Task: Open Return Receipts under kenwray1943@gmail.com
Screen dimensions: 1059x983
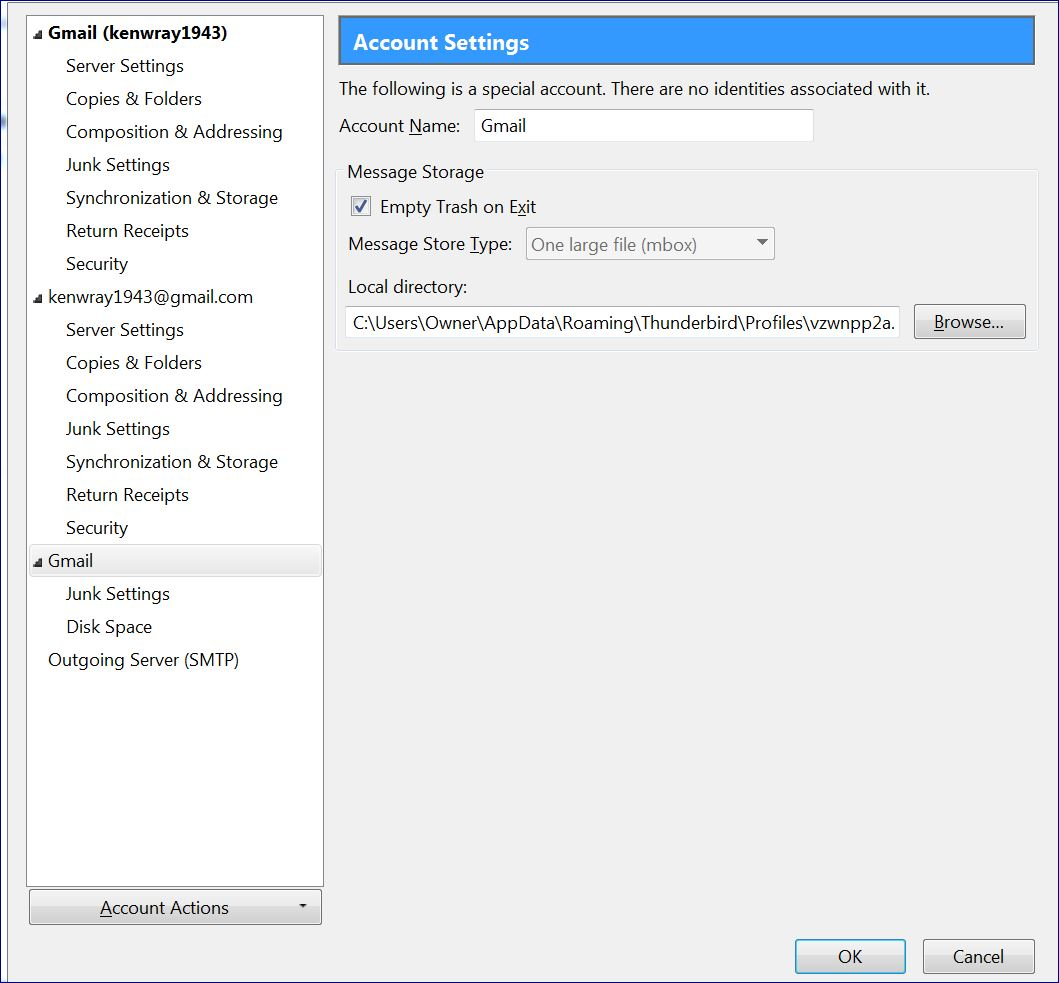Action: click(127, 495)
